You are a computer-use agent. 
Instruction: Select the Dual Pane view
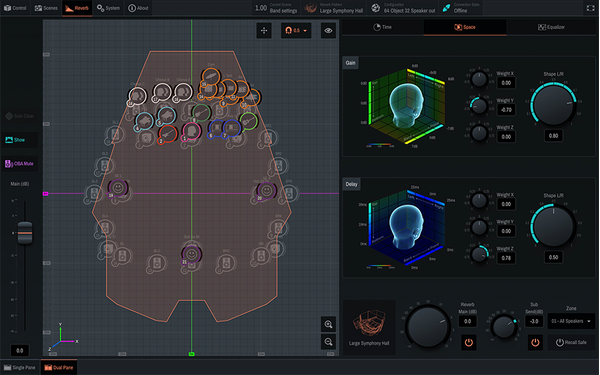(x=59, y=367)
